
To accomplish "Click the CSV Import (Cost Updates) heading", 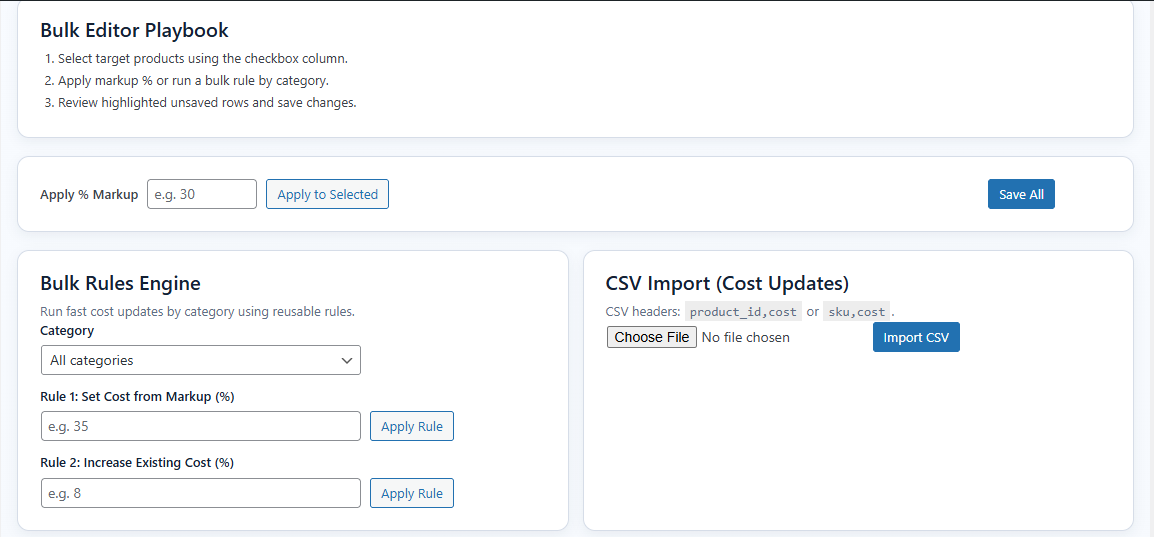I will click(727, 283).
